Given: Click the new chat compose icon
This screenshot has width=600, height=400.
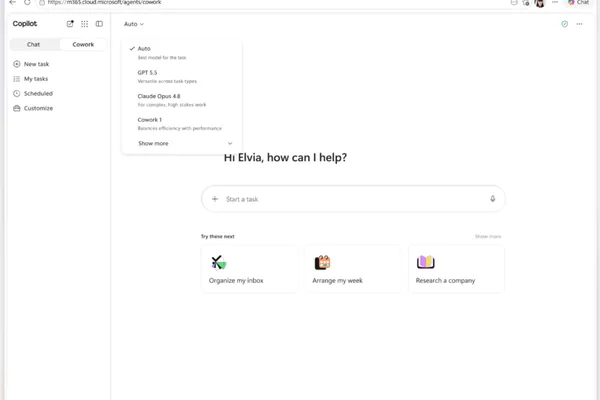Looking at the screenshot, I should click(x=70, y=24).
